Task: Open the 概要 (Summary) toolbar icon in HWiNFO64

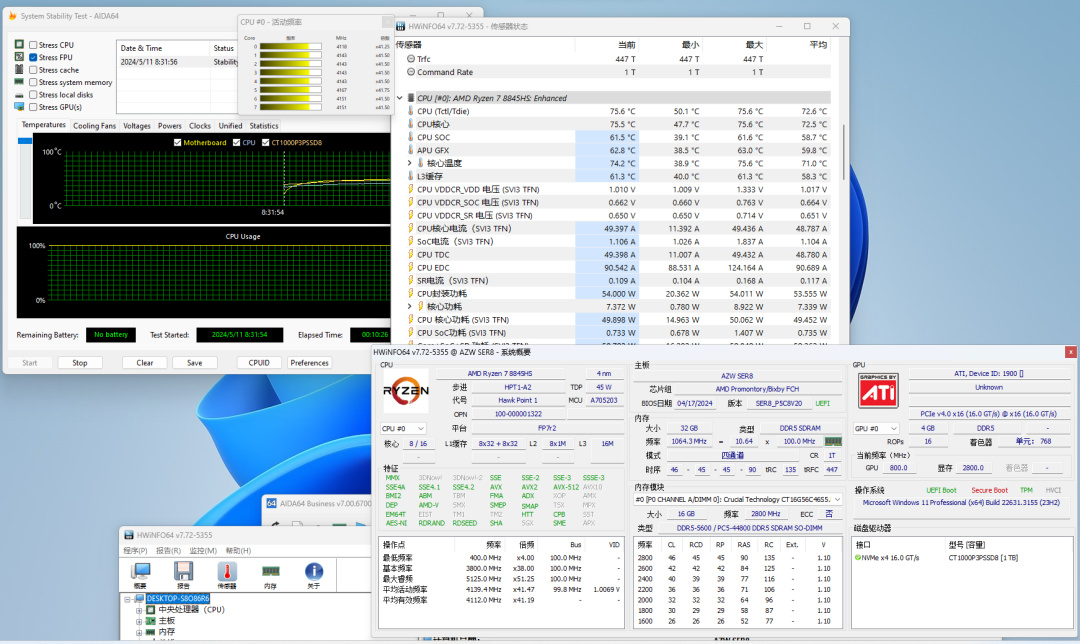Action: click(140, 573)
